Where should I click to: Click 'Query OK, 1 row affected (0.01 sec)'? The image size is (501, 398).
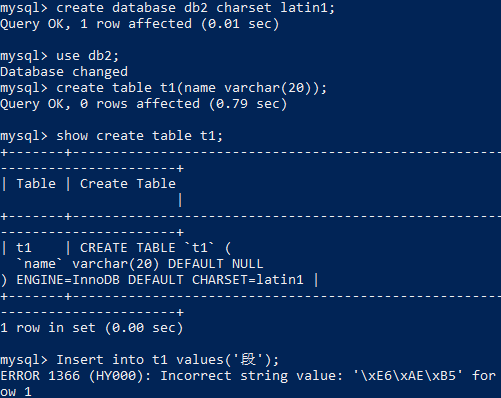140,24
